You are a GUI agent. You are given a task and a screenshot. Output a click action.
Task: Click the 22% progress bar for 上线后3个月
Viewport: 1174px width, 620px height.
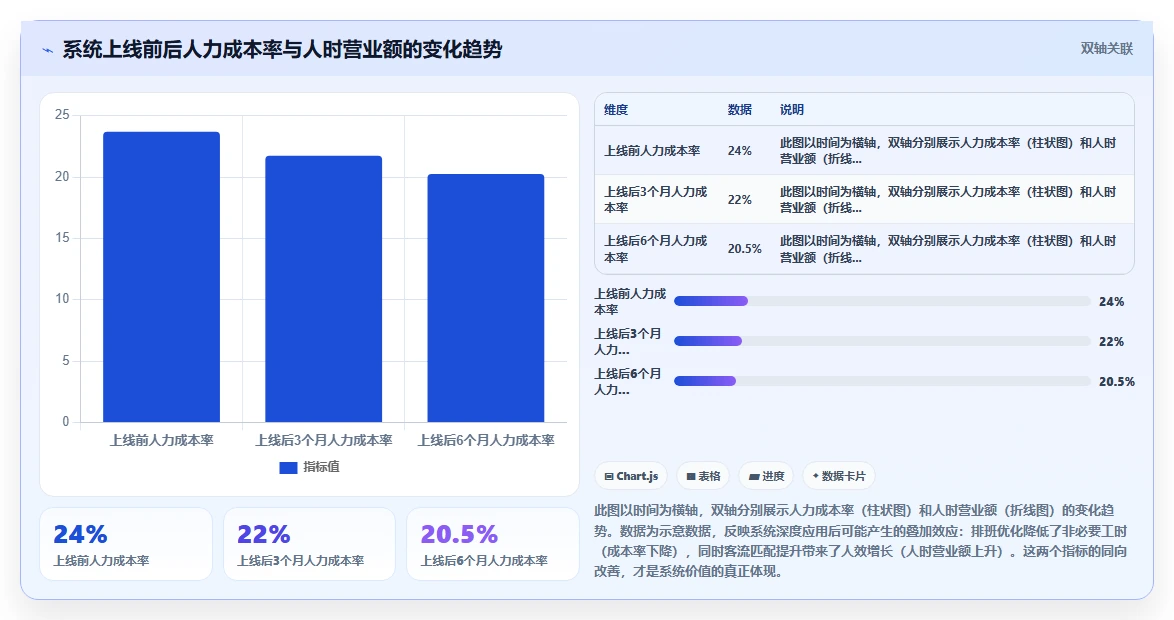[x=882, y=341]
